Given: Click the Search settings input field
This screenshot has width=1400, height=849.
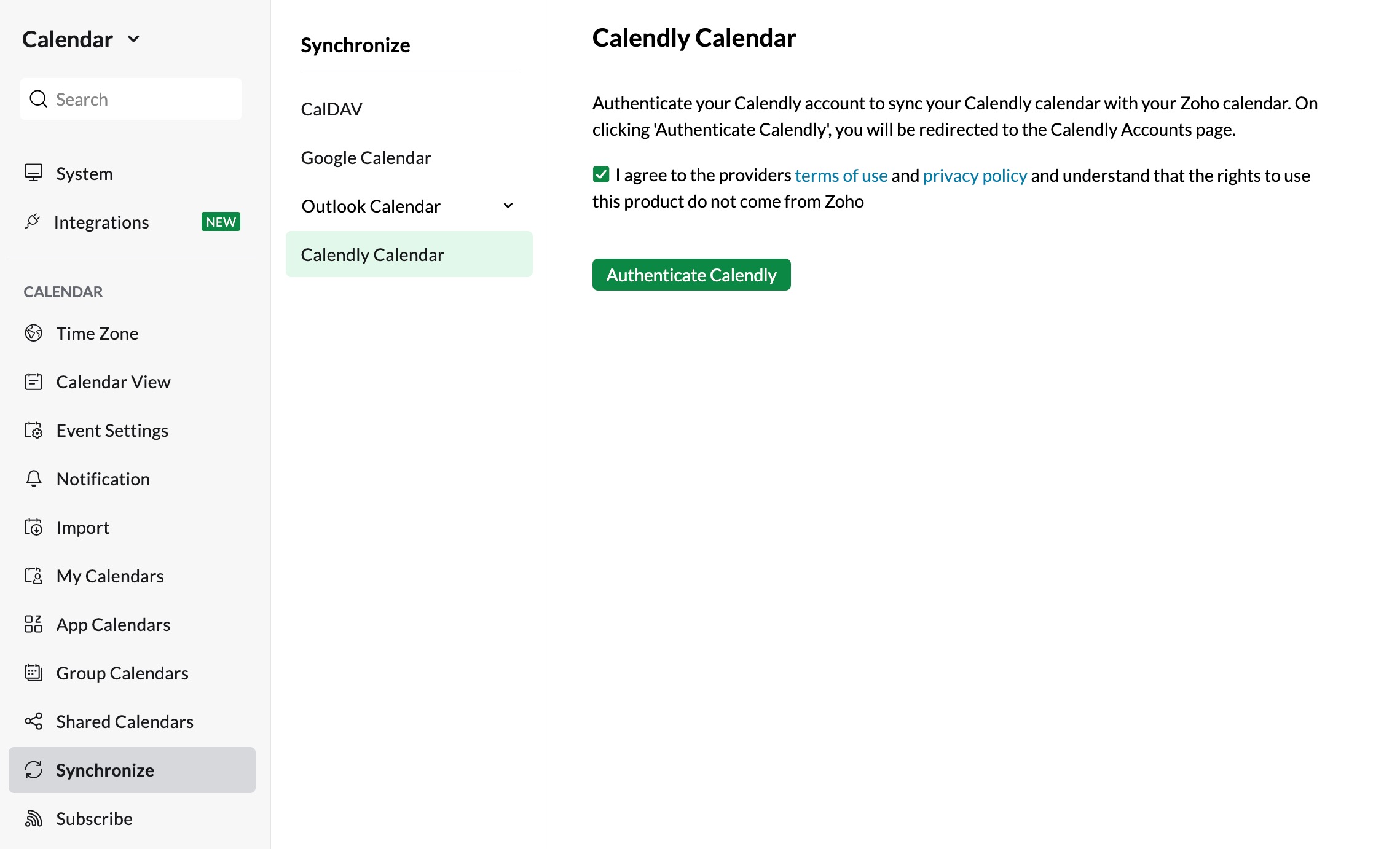Looking at the screenshot, I should [131, 99].
